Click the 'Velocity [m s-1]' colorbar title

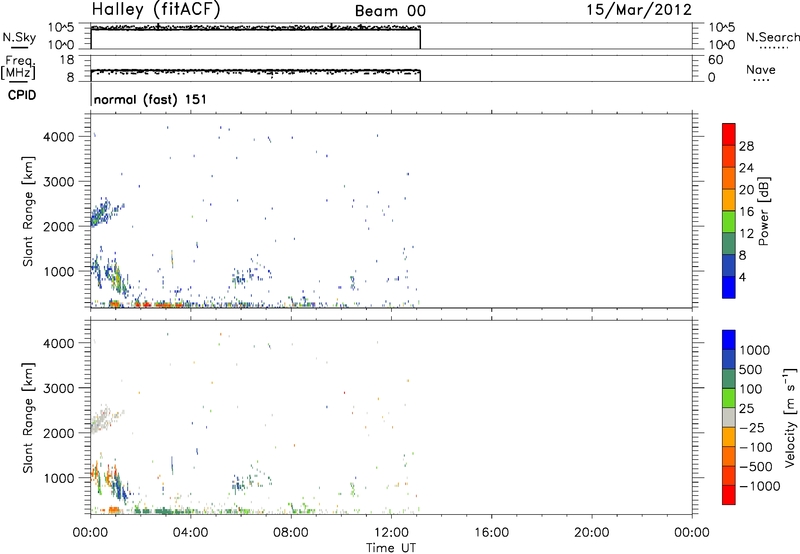tap(790, 417)
